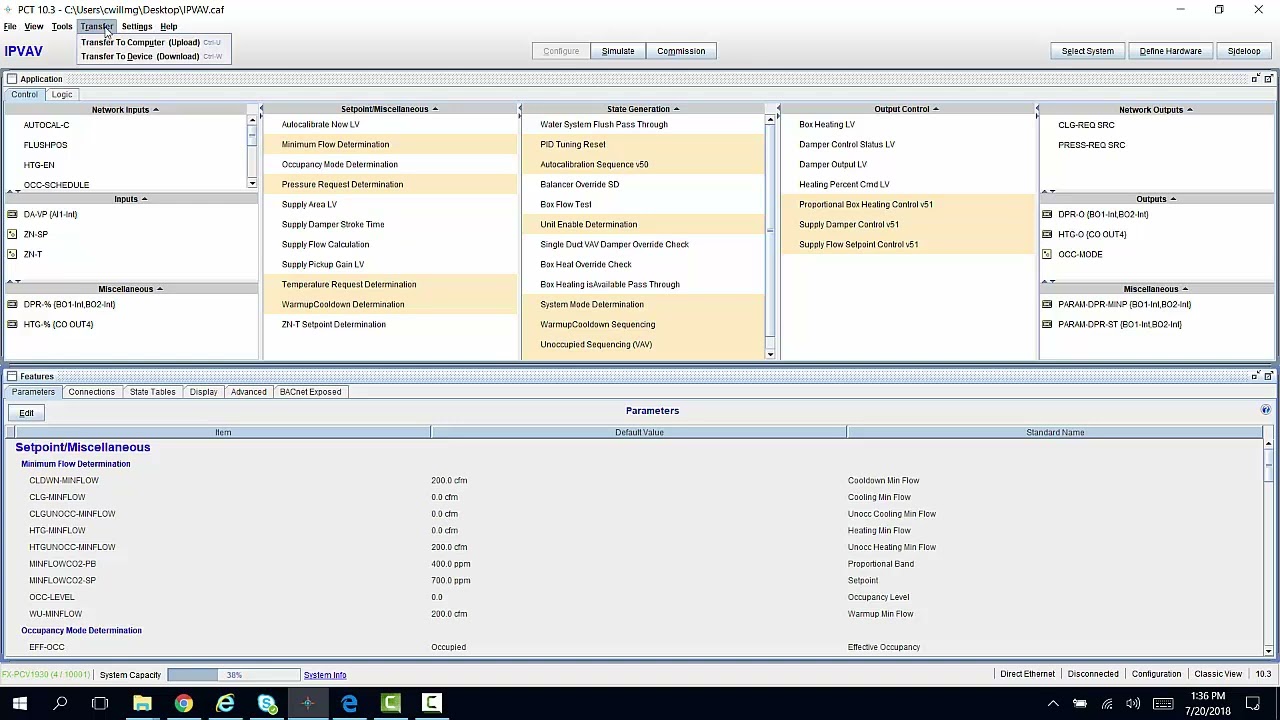Click the Network Inputs list scrollbar
The height and width of the screenshot is (720, 1280).
pos(252,152)
